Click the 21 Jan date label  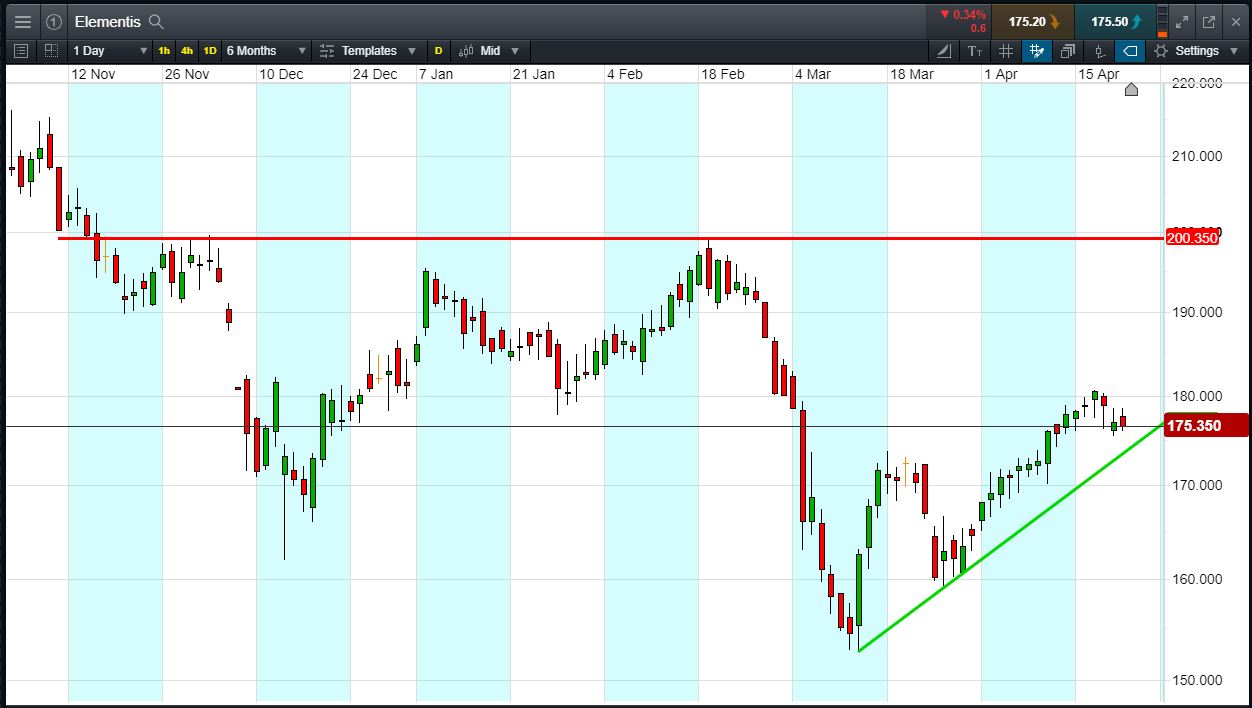click(533, 74)
